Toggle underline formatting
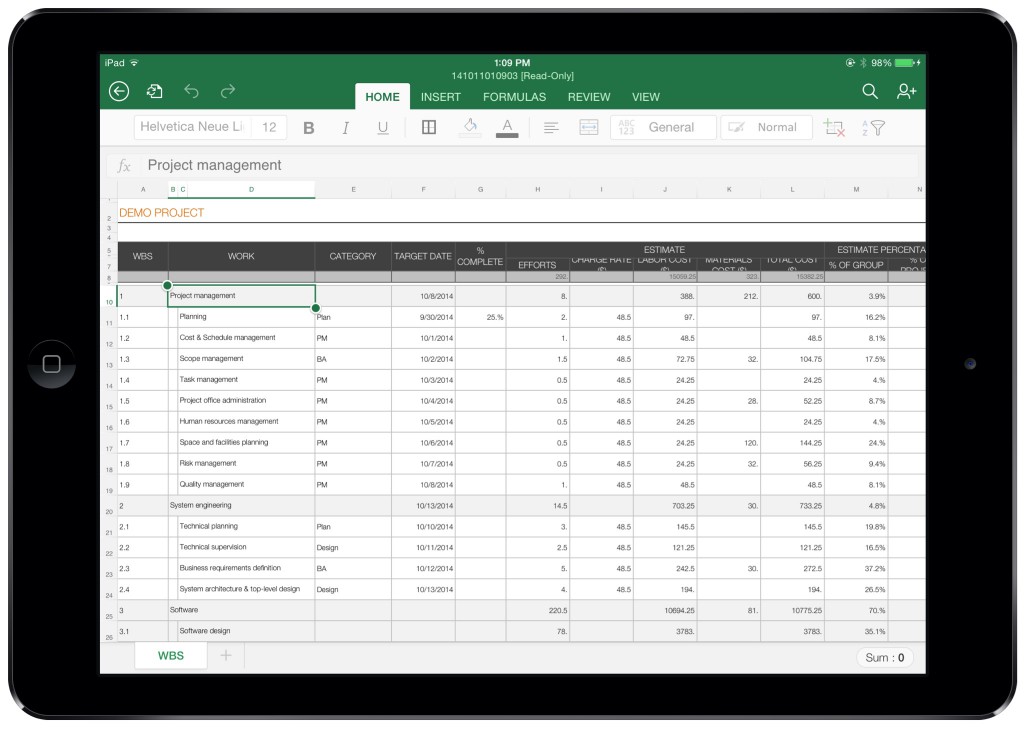The width and height of the screenshot is (1024, 729). pos(383,127)
